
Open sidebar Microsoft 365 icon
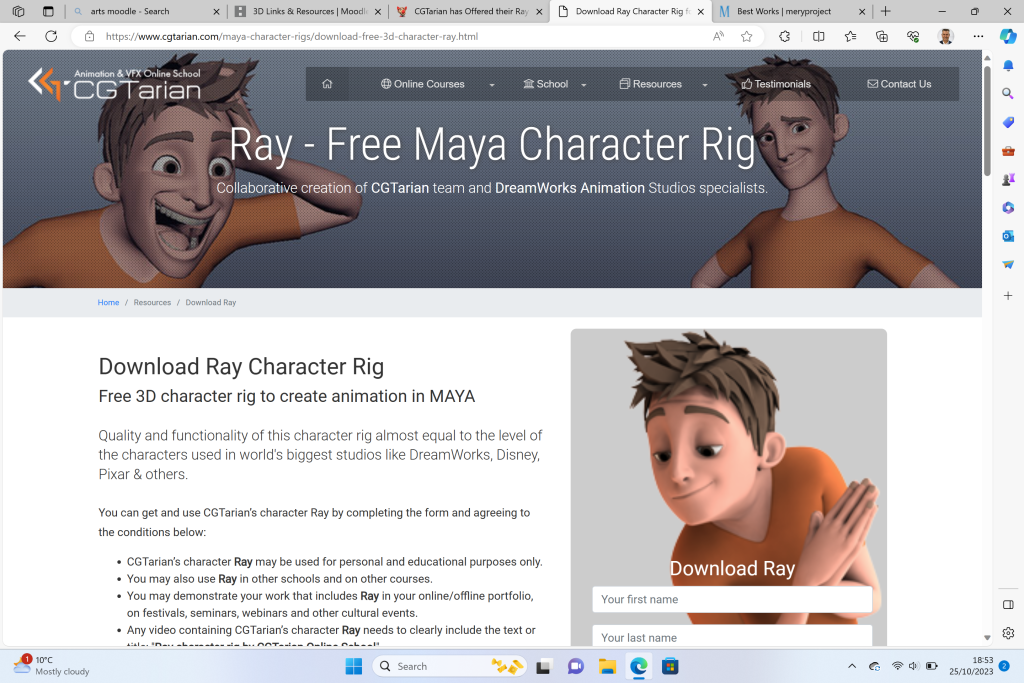1008,208
